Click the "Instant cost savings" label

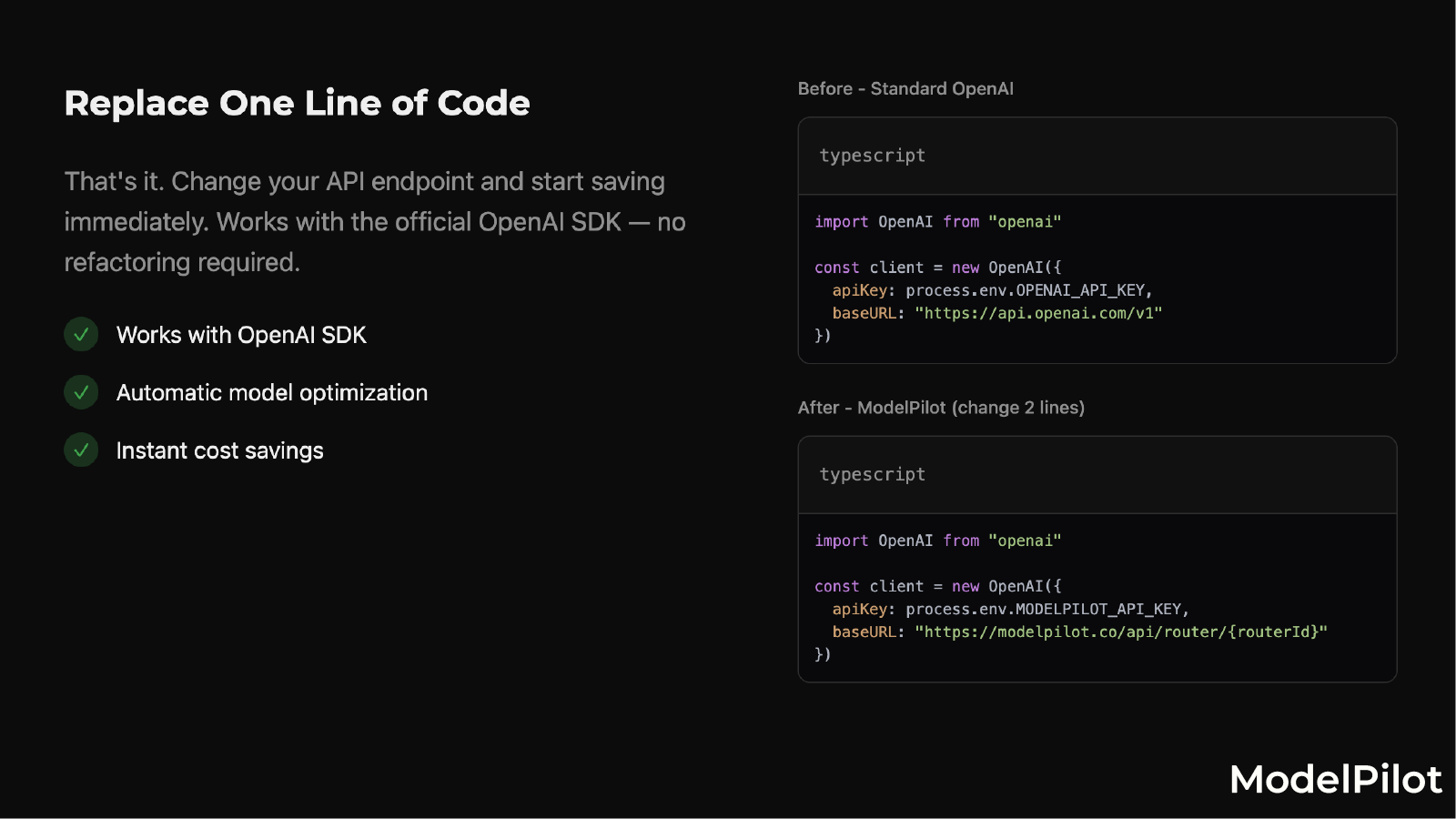tap(220, 450)
